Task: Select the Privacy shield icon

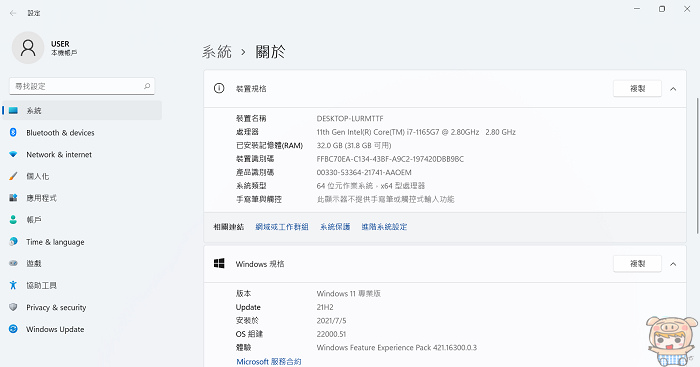Action: [13, 307]
